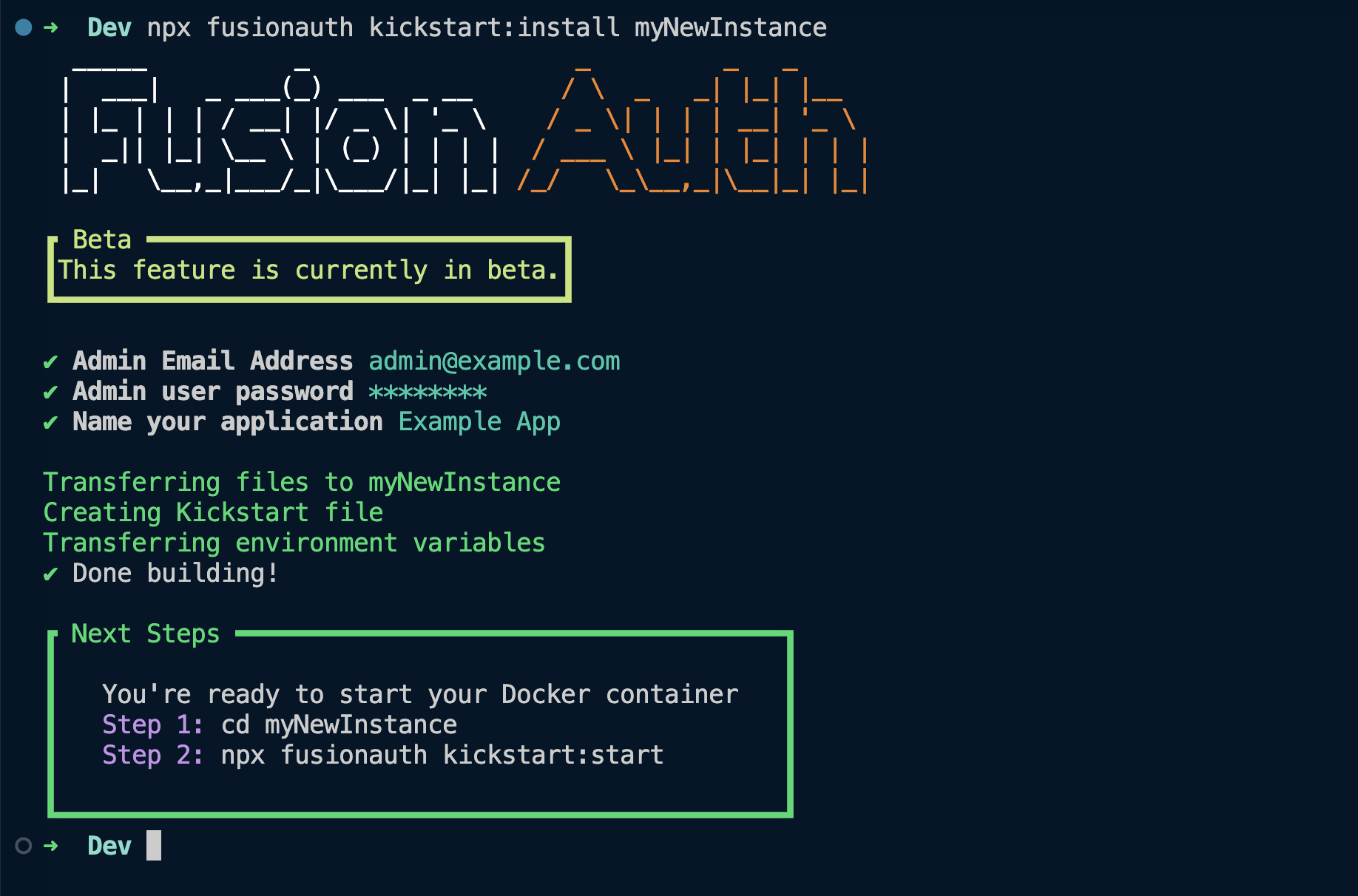Click the purple 'Step 1:' label
This screenshot has height=896, width=1358.
[152, 724]
